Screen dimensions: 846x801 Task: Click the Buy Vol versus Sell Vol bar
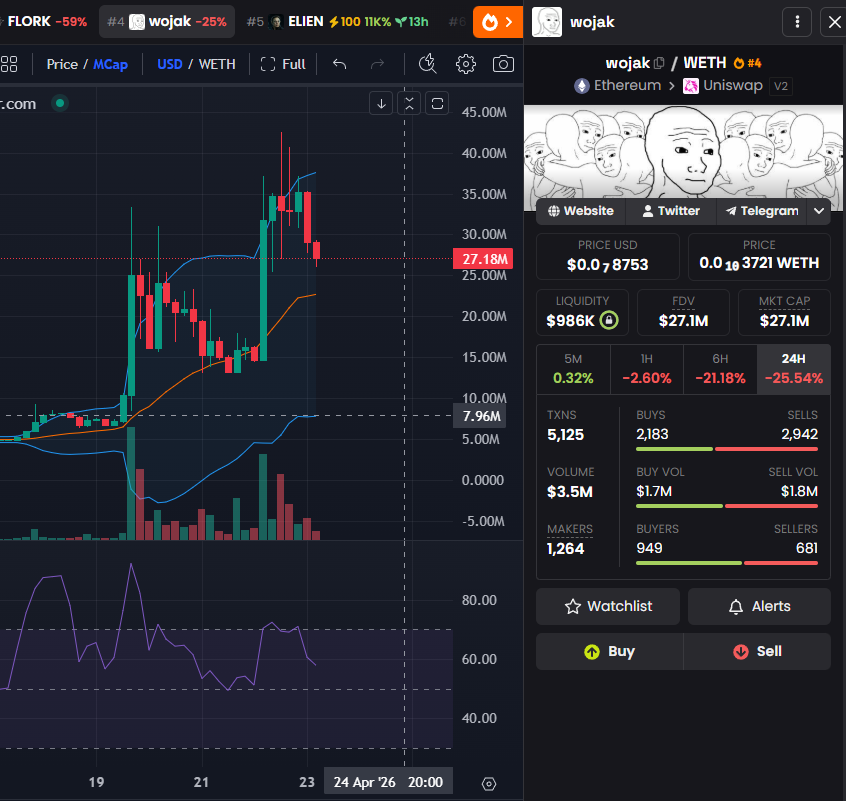pos(727,506)
